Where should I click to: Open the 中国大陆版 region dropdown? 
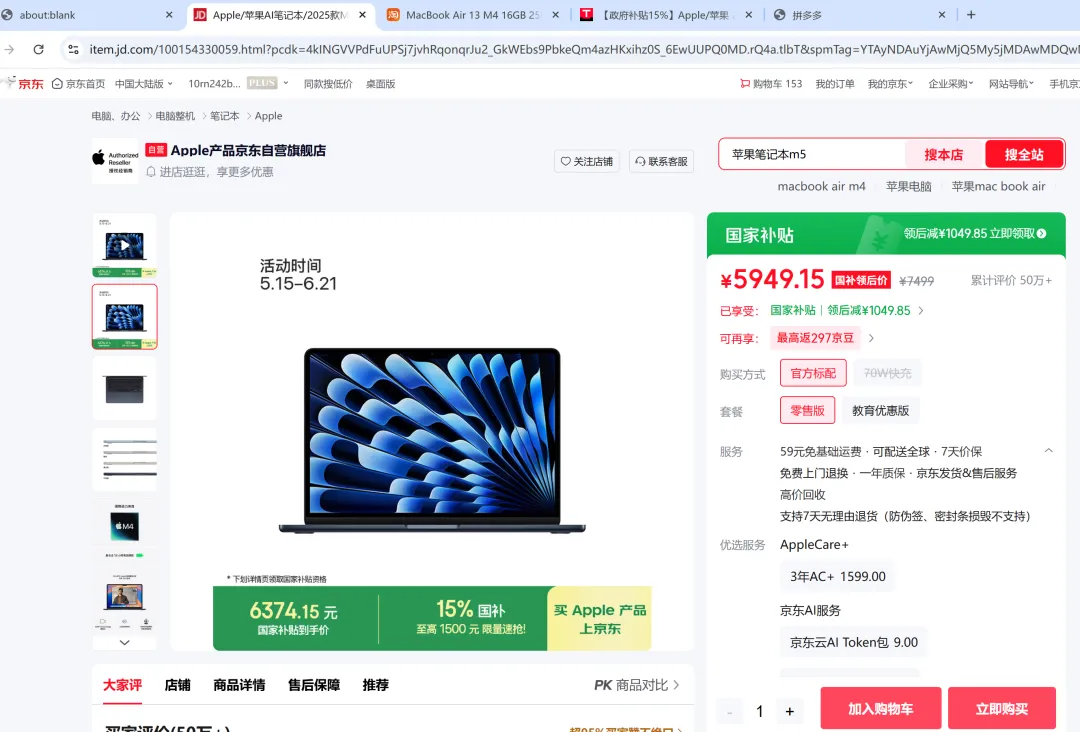[144, 84]
